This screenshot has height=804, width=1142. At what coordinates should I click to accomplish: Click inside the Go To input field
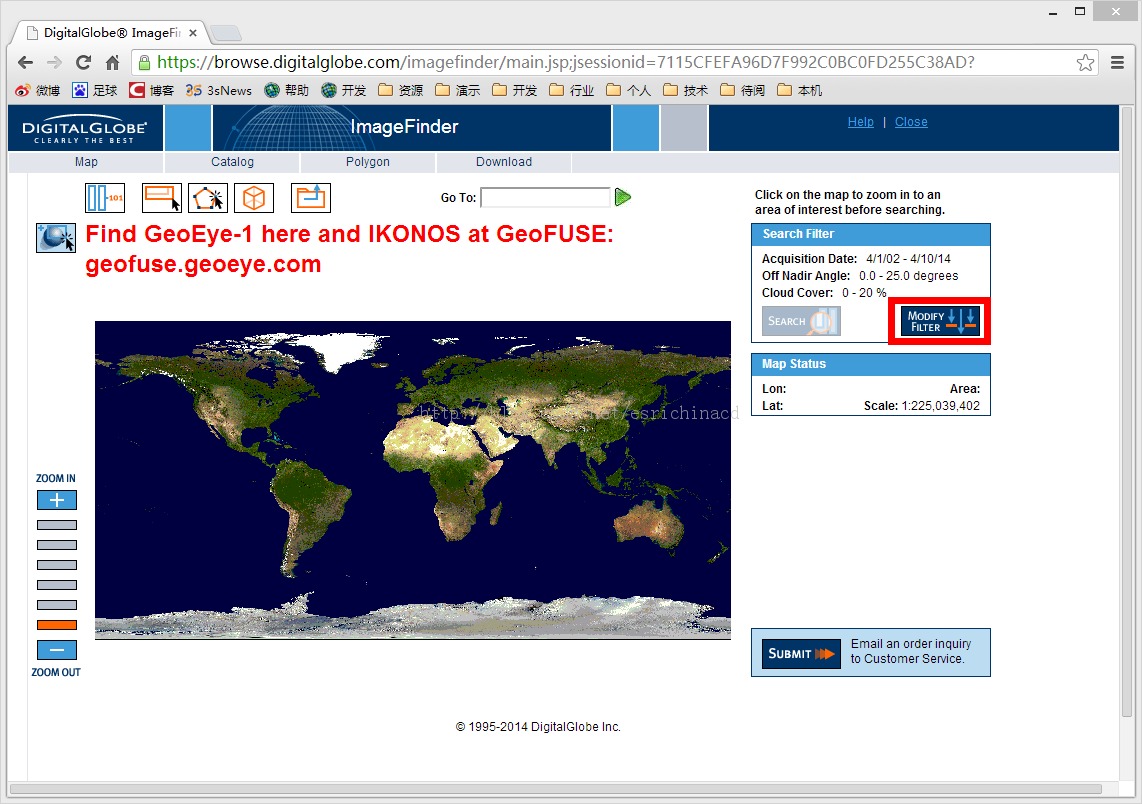[x=545, y=197]
